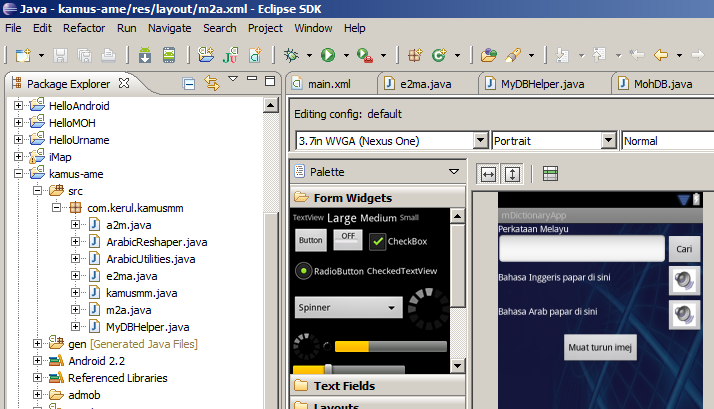Switch to the MyDBHelper.java tab
Image resolution: width=714 pixels, height=409 pixels.
(x=542, y=84)
